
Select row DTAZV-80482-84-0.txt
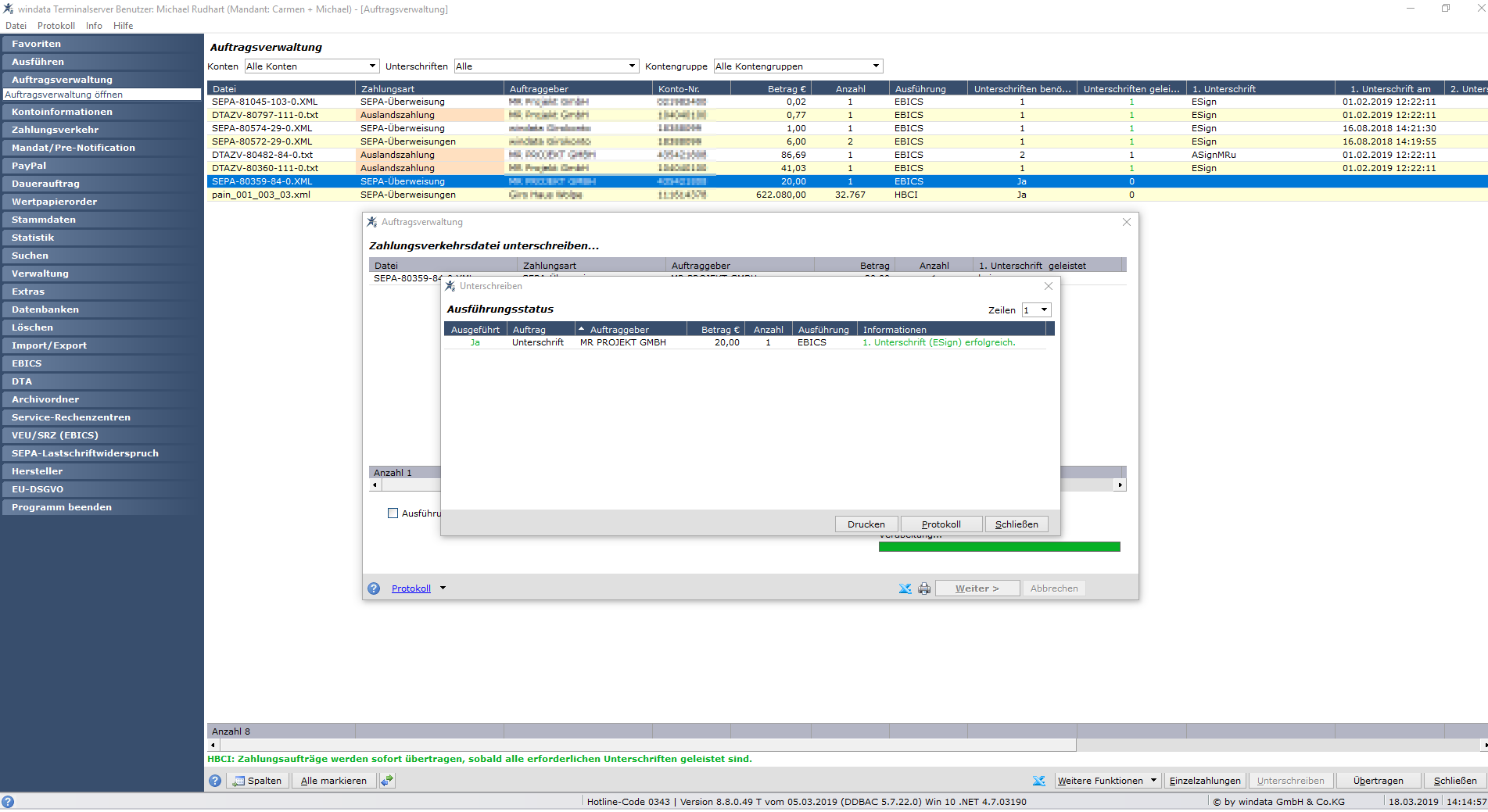pyautogui.click(x=847, y=155)
